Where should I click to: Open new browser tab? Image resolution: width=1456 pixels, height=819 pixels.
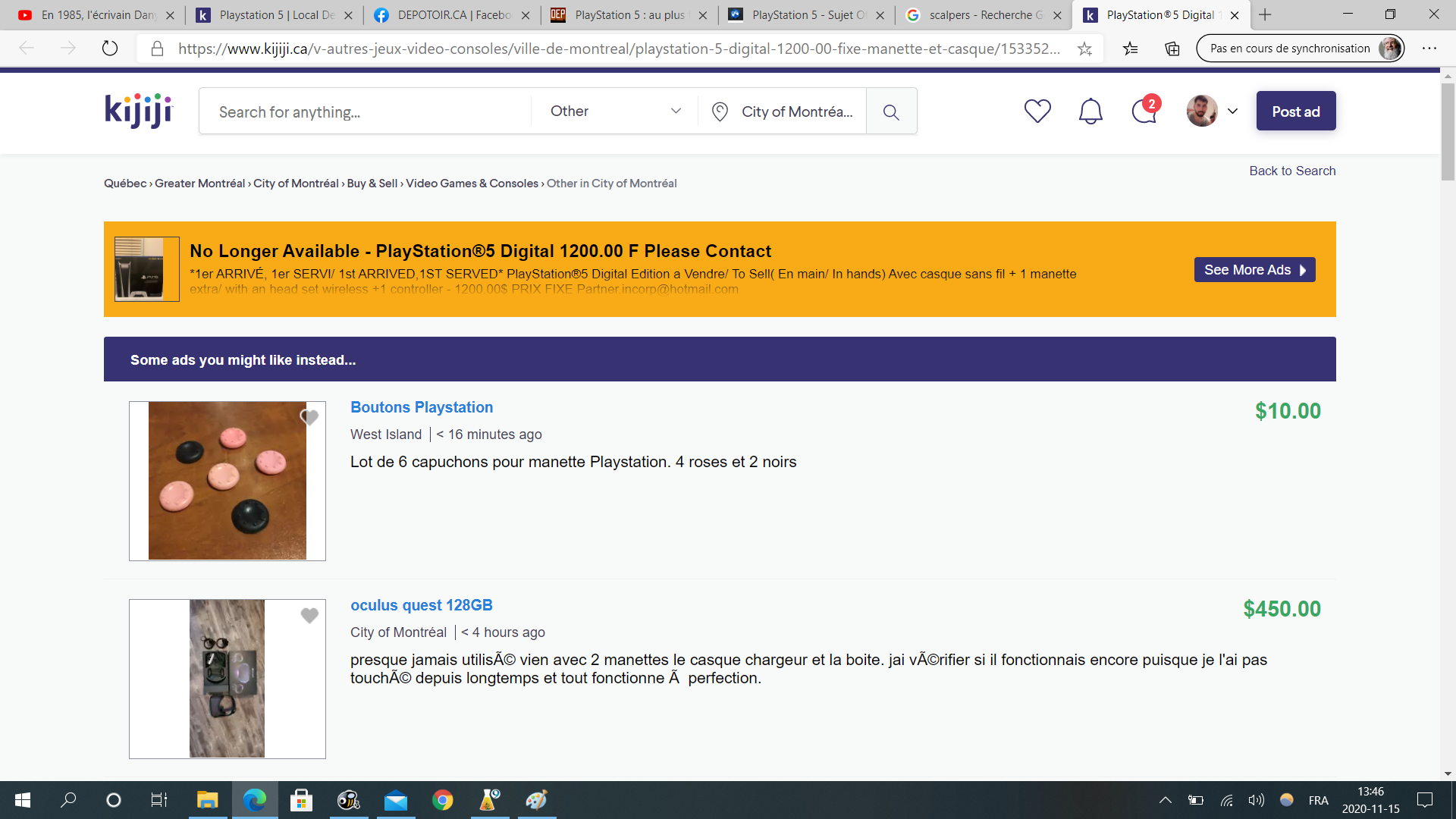pos(1265,14)
